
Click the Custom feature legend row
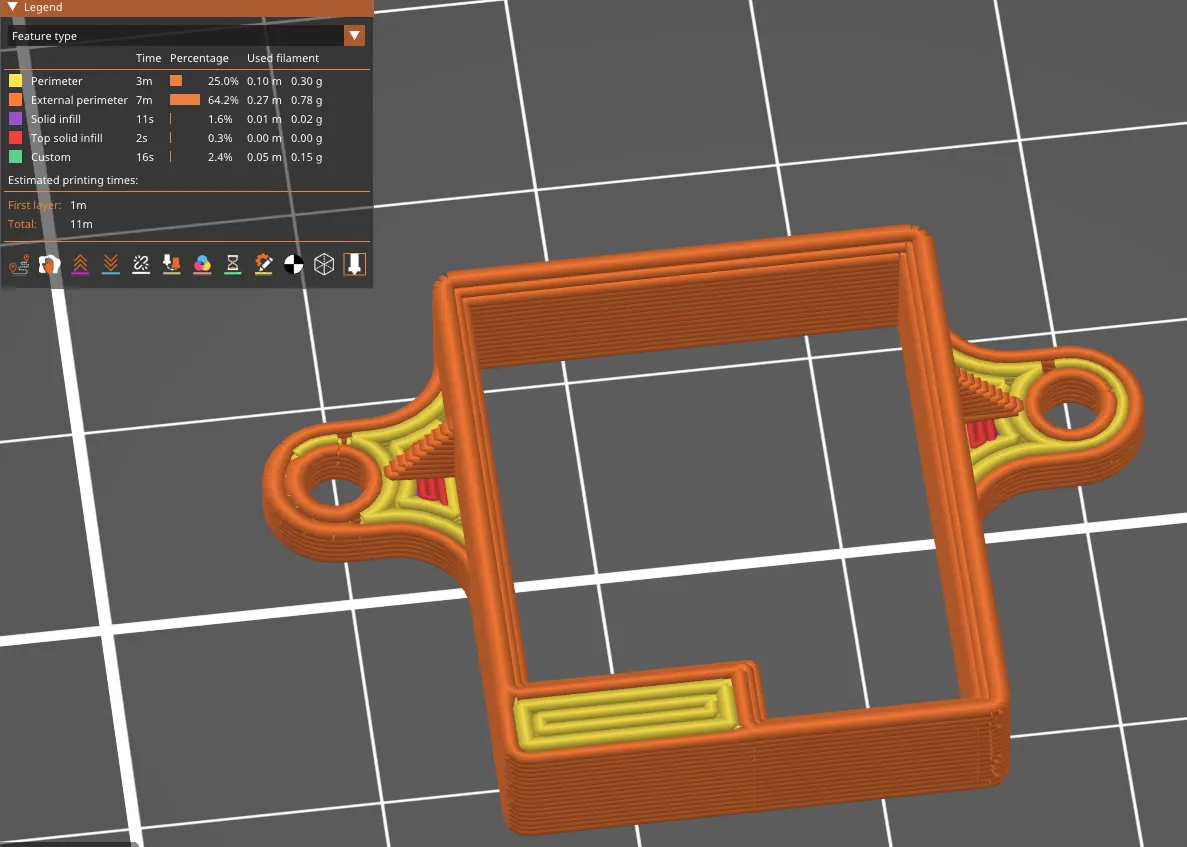51,157
